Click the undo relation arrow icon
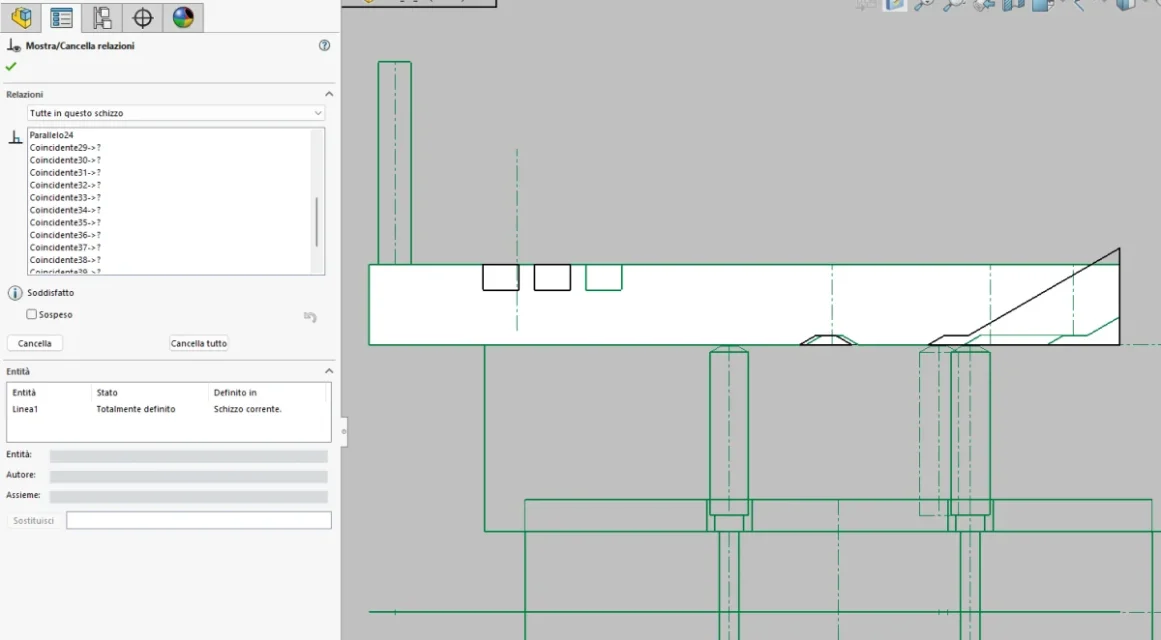This screenshot has height=640, width=1161. pos(310,317)
